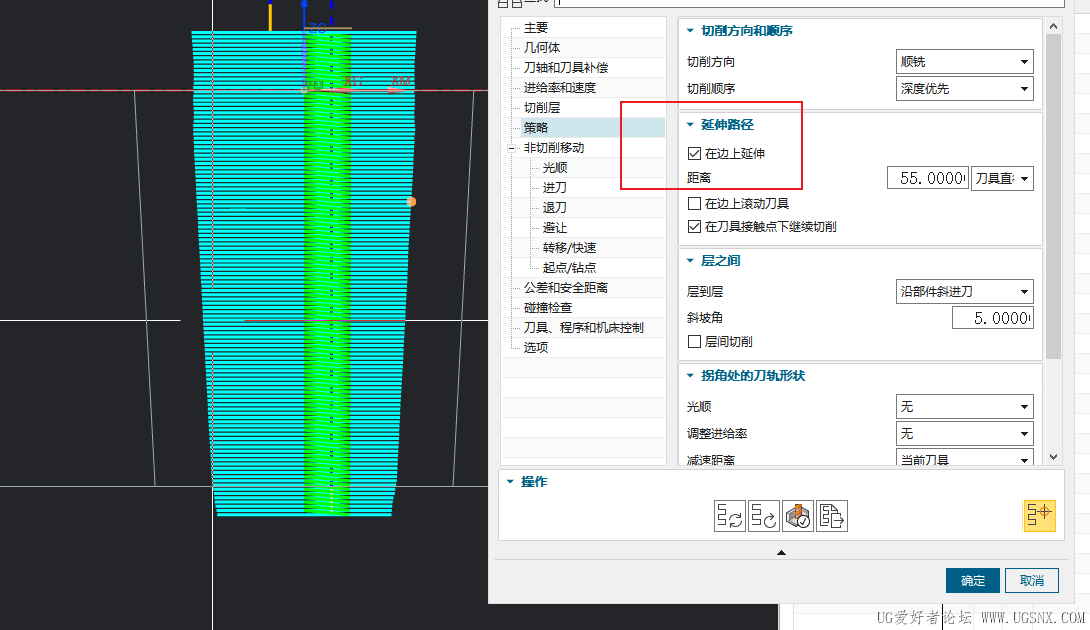Select 策略 in the tree
This screenshot has height=630, width=1090.
tap(536, 128)
